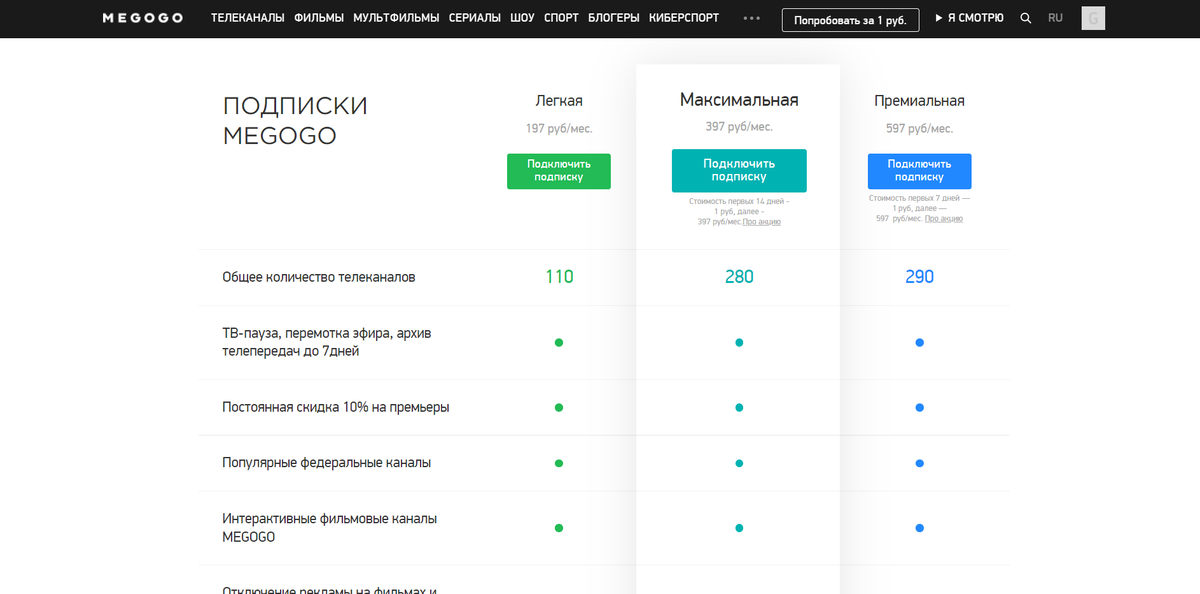Click Подписки MEGOGO heading
1200x594 pixels.
295,121
